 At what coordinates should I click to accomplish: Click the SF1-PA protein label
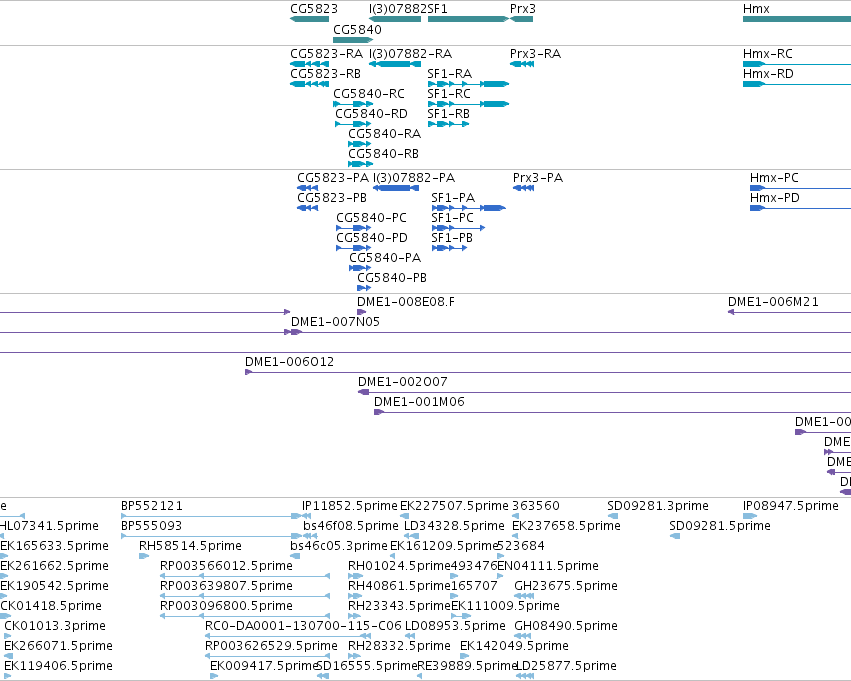[x=453, y=198]
